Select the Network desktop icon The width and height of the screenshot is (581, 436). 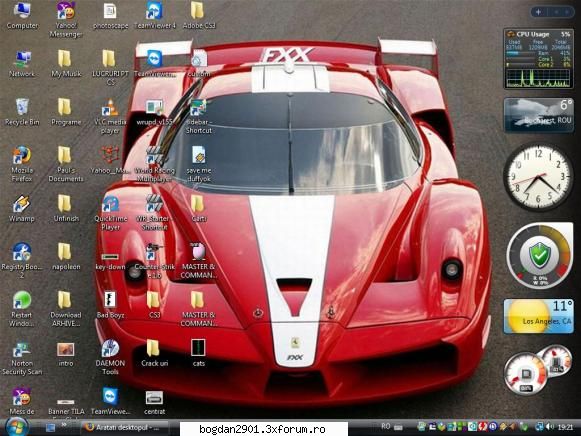(x=22, y=64)
